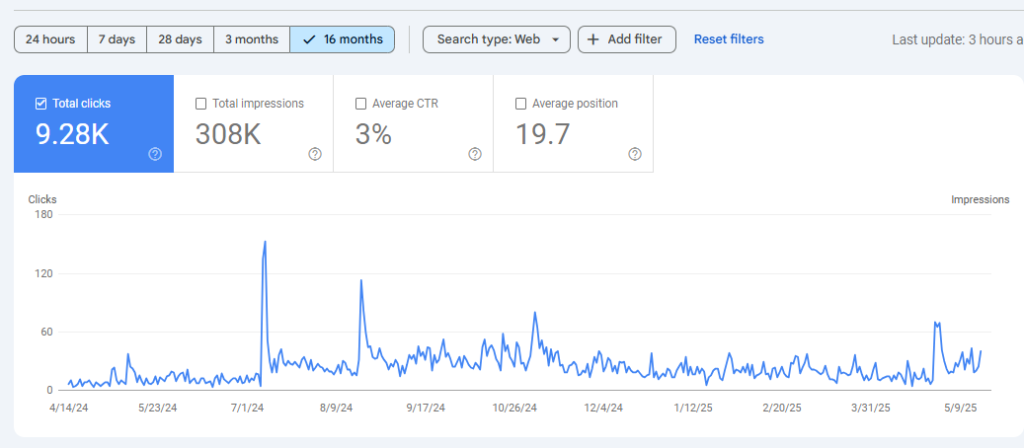Click the Last update status text
The width and height of the screenshot is (1024, 448).
957,40
